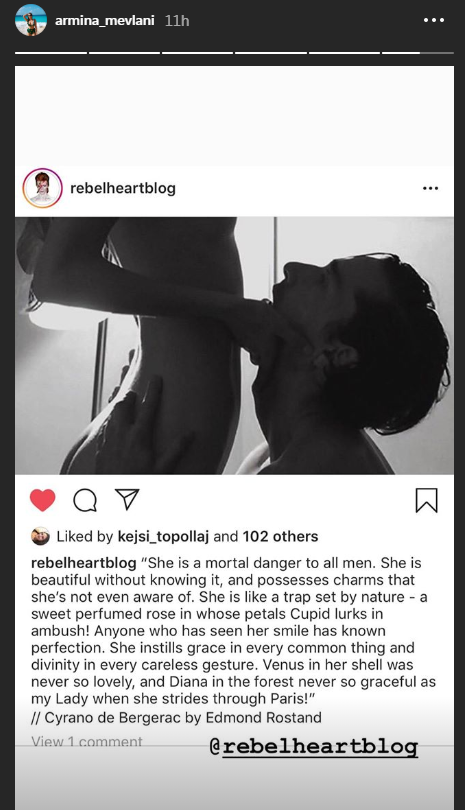The width and height of the screenshot is (465, 810).
Task: Open the comment bubble icon
Action: (85, 500)
